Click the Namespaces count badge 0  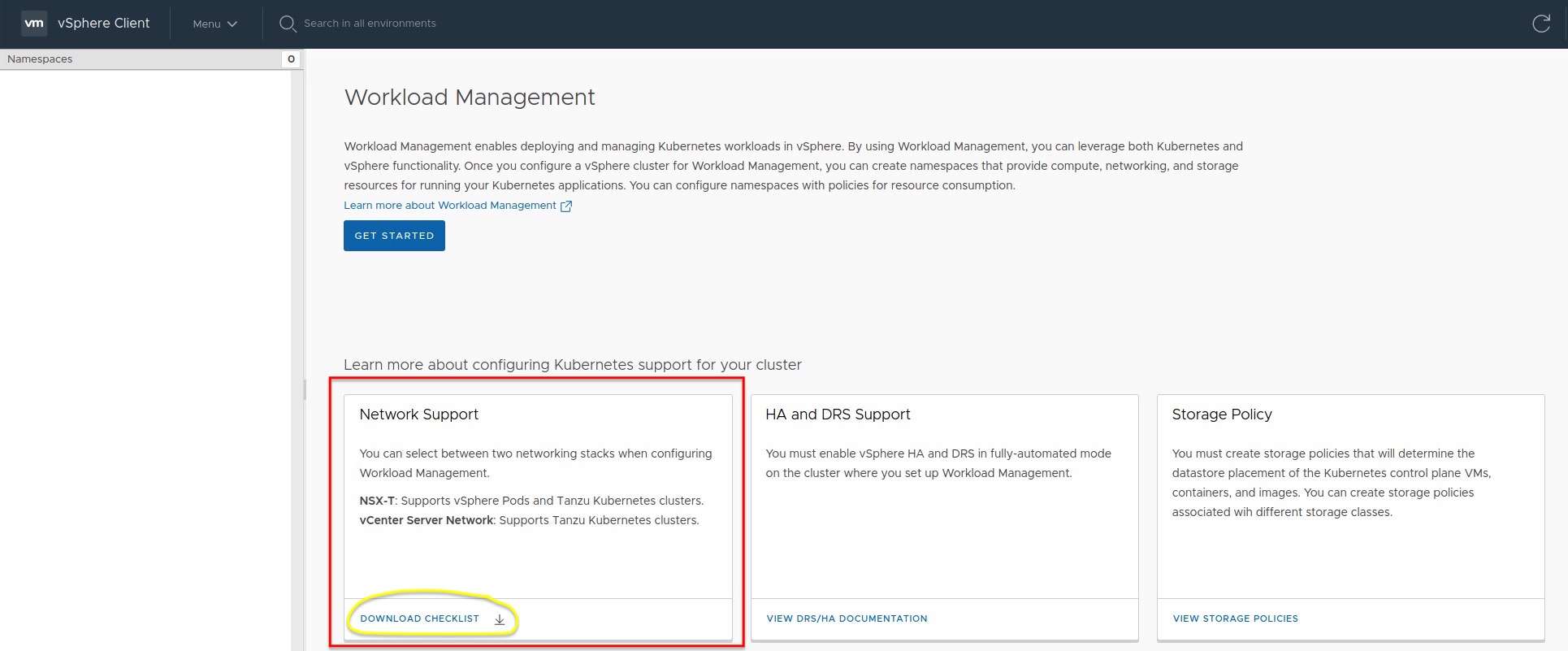pyautogui.click(x=291, y=59)
